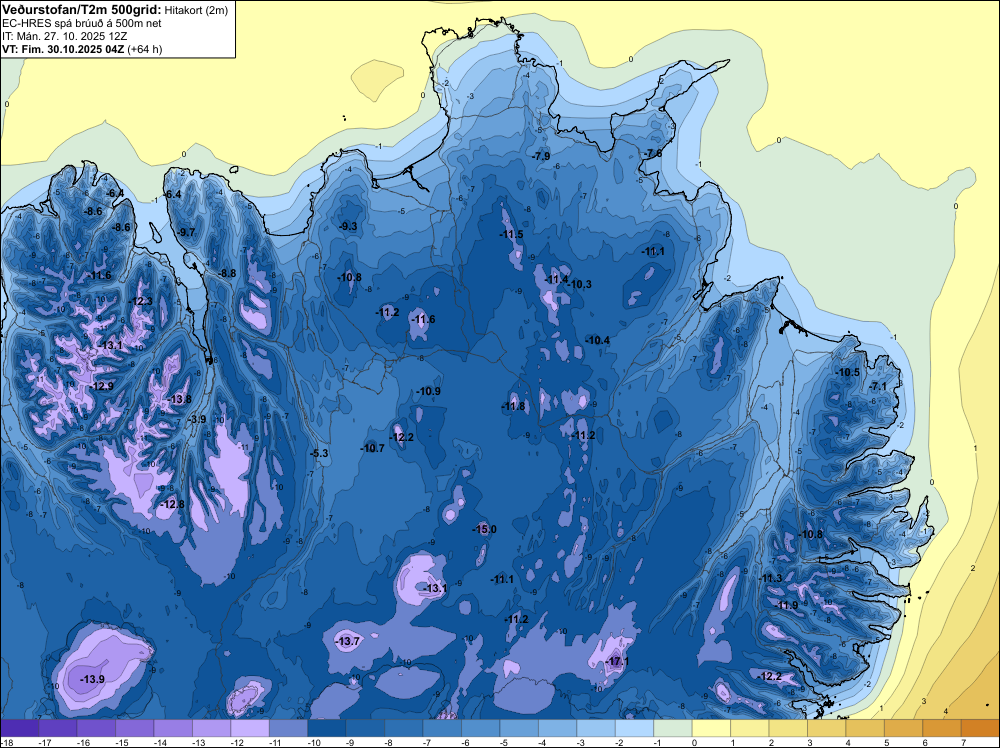This screenshot has width=1000, height=748.
Task: Click the '(+64 h)' forecast offset text
Action: tap(145, 49)
